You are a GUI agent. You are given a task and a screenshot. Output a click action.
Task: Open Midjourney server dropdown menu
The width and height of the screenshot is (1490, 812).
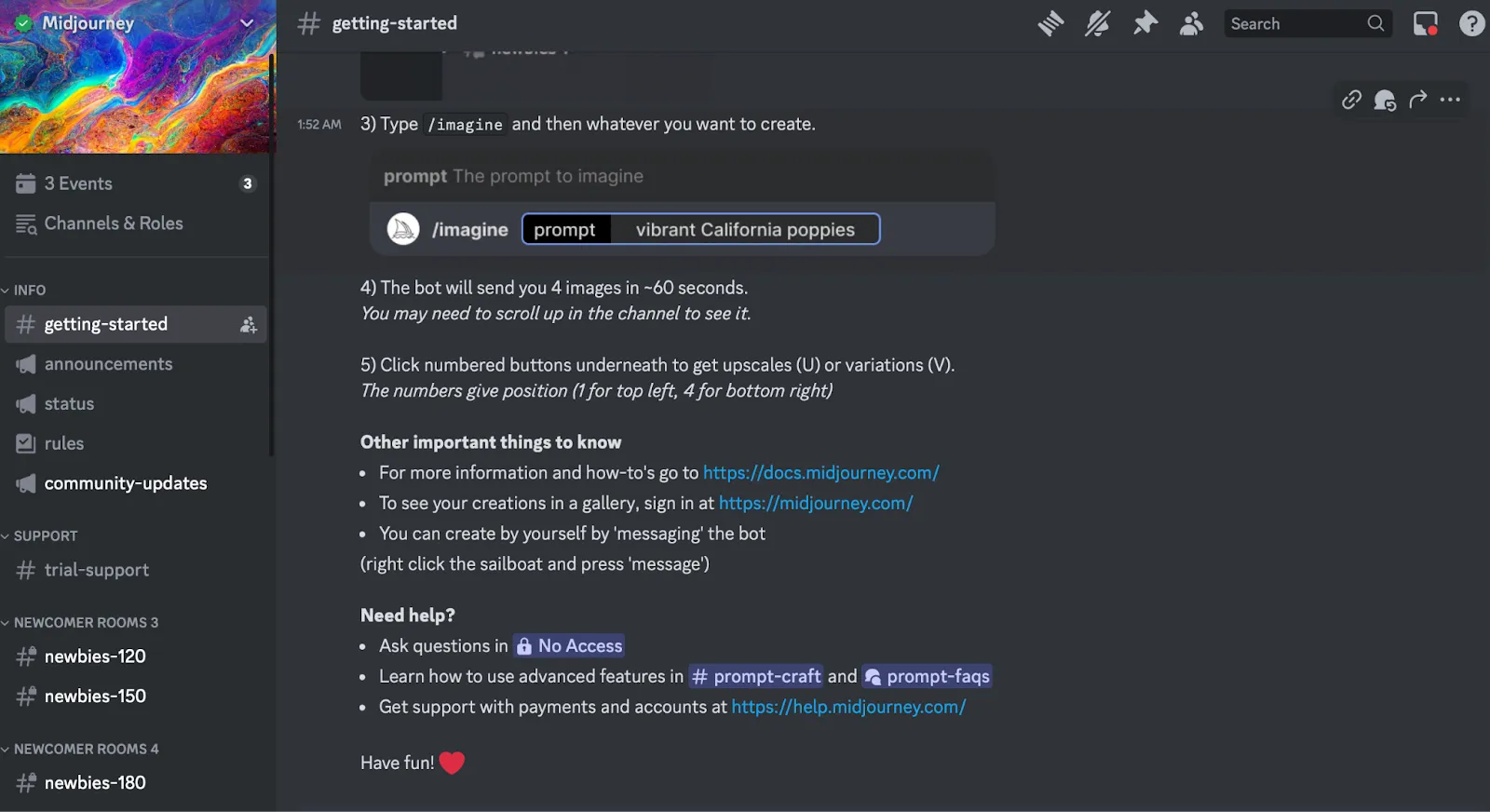pyautogui.click(x=138, y=23)
